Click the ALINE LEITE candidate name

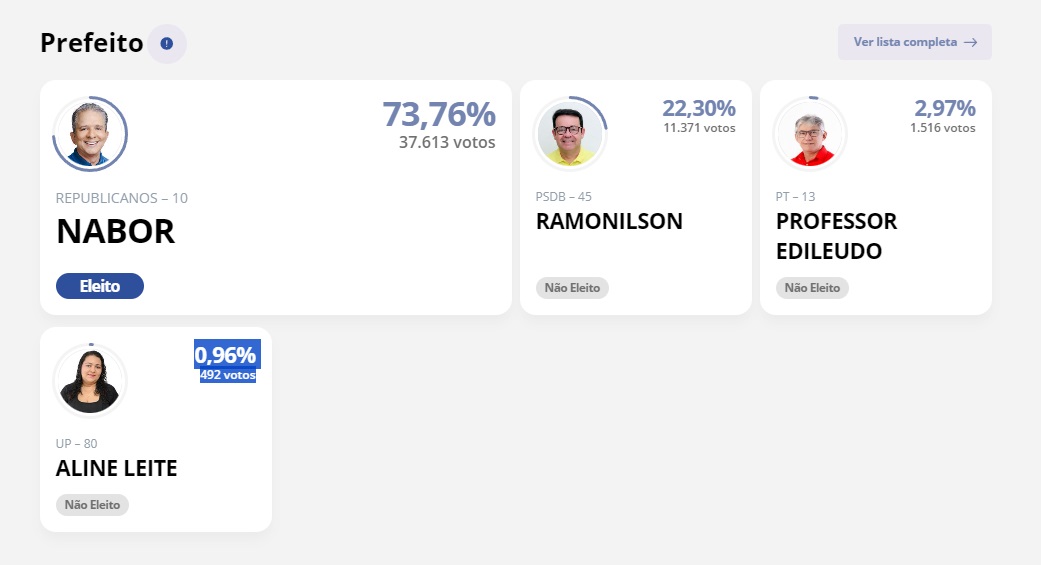click(116, 468)
